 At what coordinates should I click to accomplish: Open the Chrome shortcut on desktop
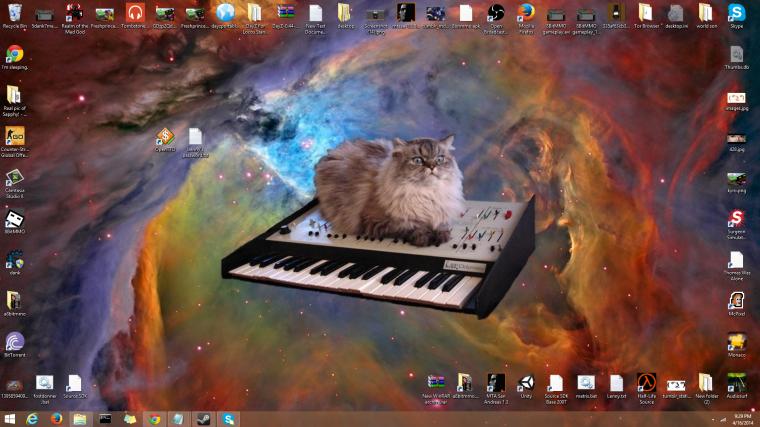(15, 57)
